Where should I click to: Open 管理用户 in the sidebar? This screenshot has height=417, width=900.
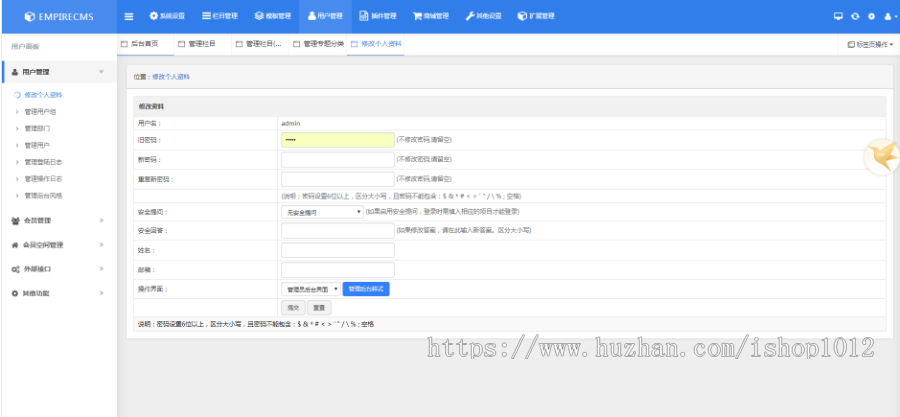click(x=37, y=145)
